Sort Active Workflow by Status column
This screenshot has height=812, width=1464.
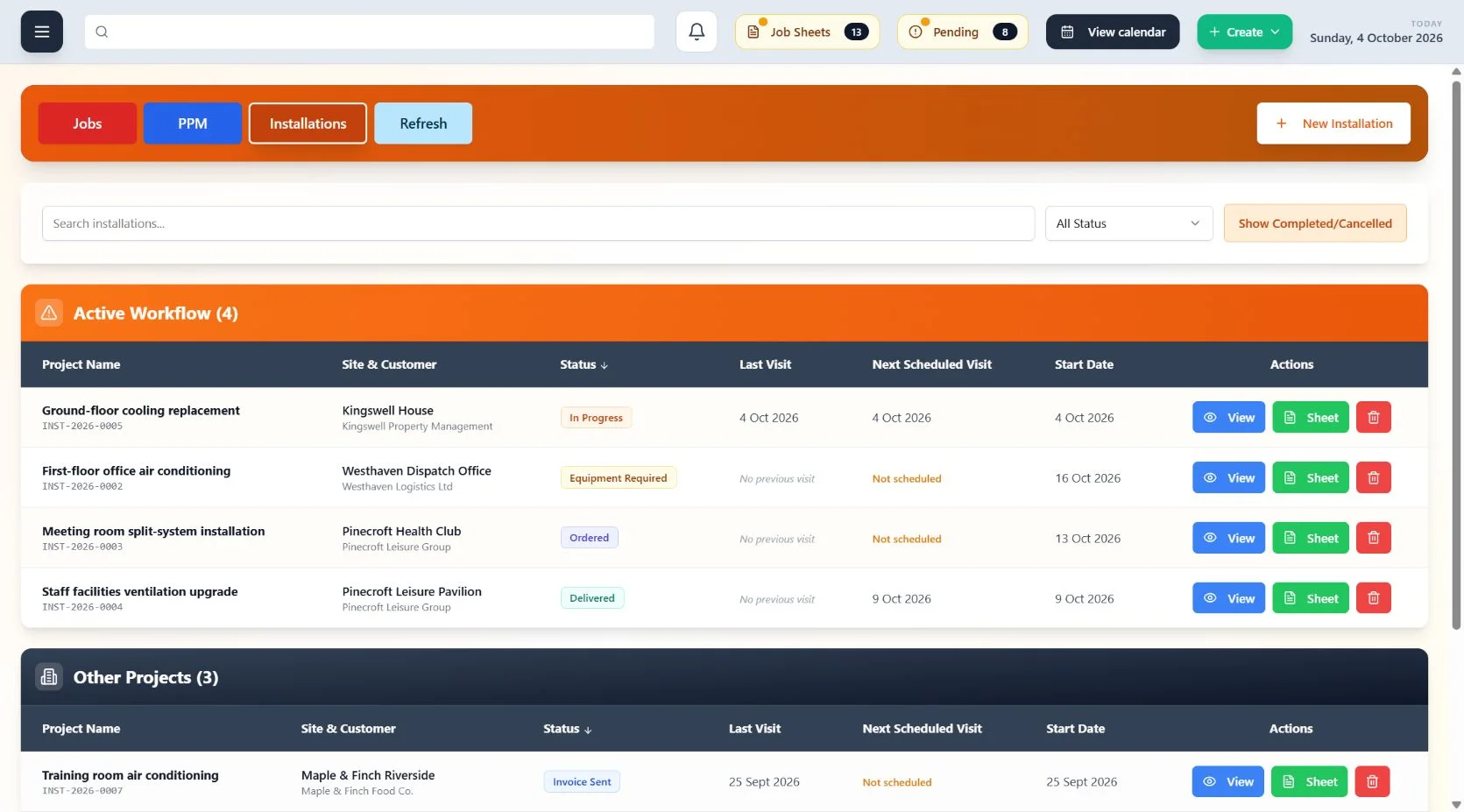583,364
